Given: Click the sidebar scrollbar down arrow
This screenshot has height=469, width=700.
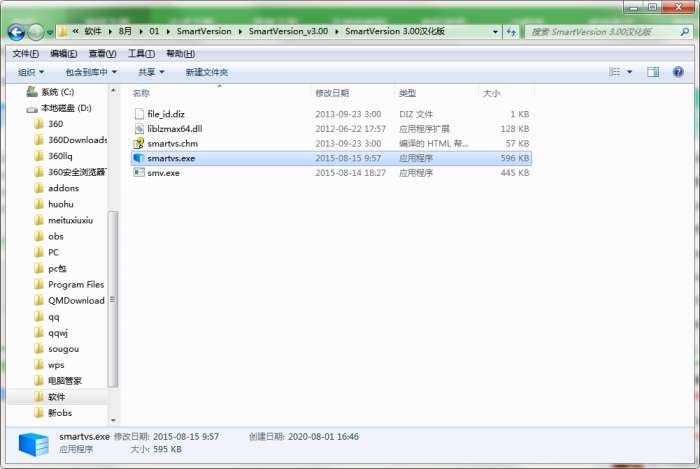Looking at the screenshot, I should (x=113, y=420).
